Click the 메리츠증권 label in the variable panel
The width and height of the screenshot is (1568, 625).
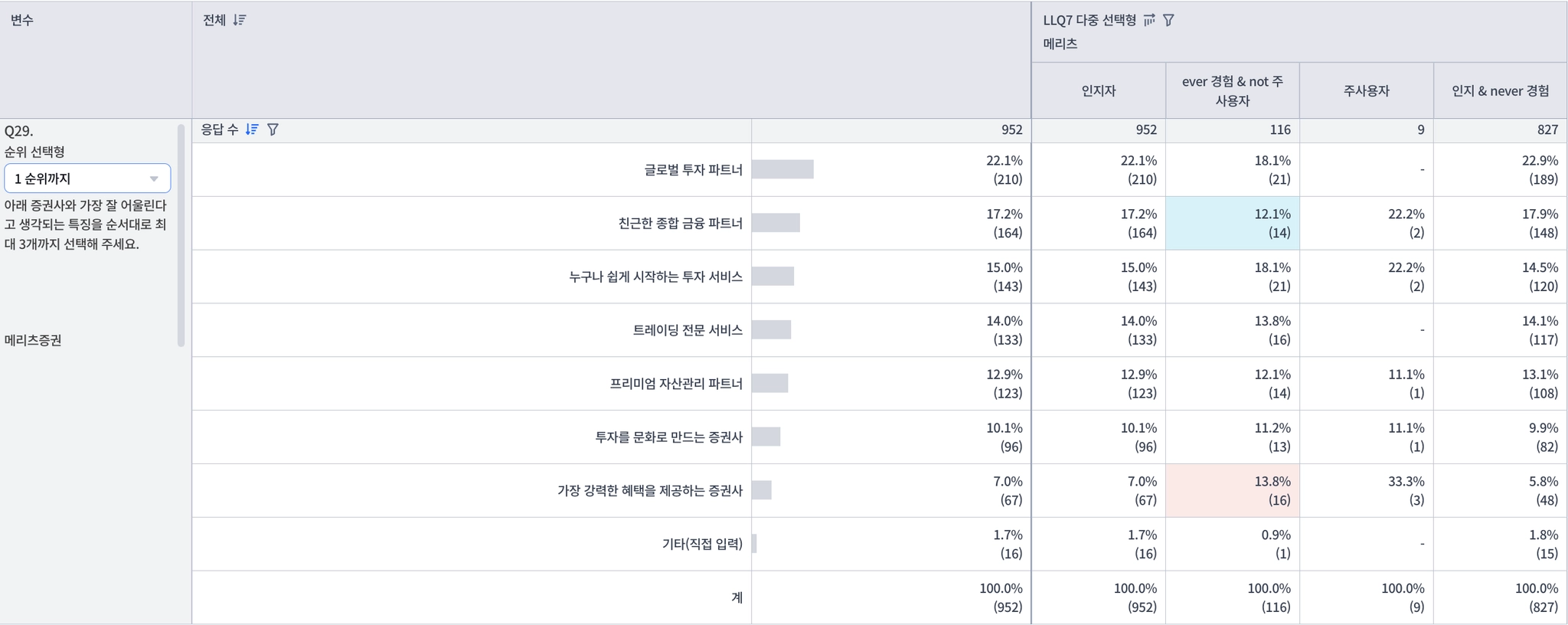[33, 340]
